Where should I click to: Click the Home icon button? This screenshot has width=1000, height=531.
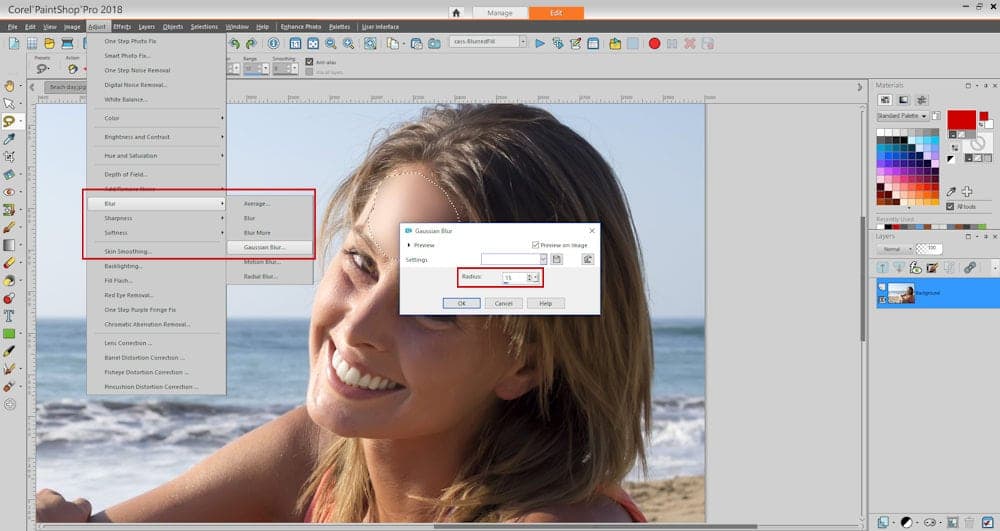pos(456,13)
